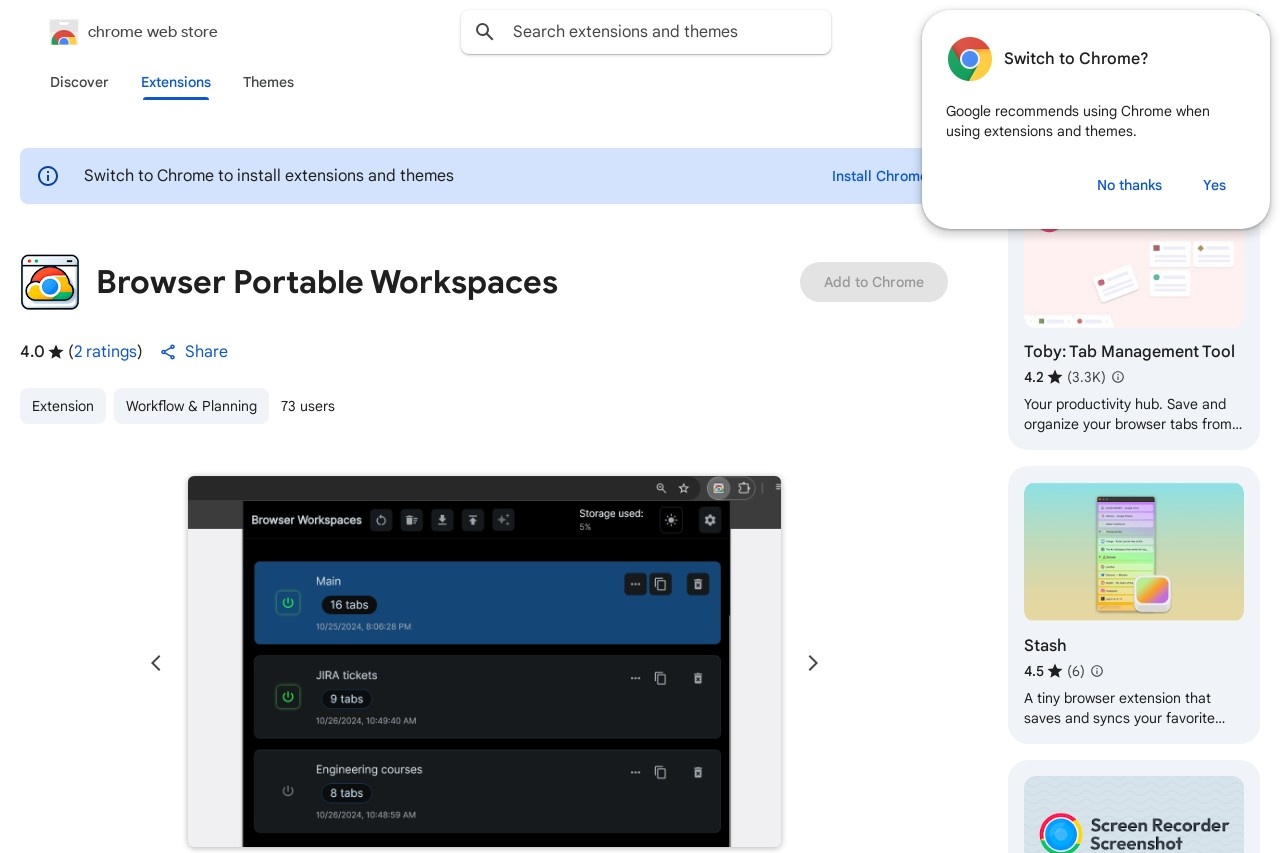Click No thanks in the dialog
Screen dimensions: 1280x853
pyautogui.click(x=1129, y=185)
